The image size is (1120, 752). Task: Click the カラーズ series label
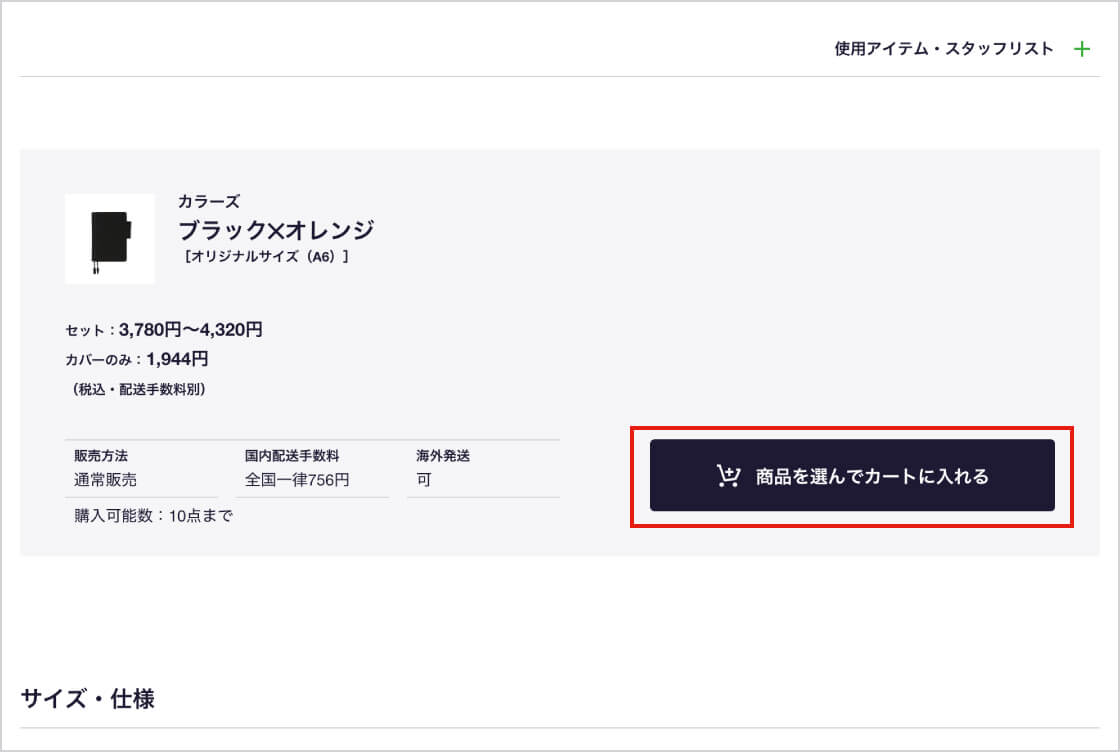tap(208, 202)
